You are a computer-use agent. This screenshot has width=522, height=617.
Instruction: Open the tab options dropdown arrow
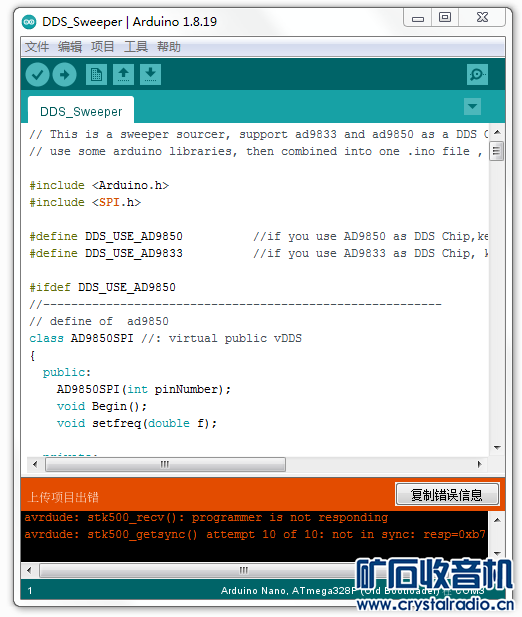(x=472, y=106)
